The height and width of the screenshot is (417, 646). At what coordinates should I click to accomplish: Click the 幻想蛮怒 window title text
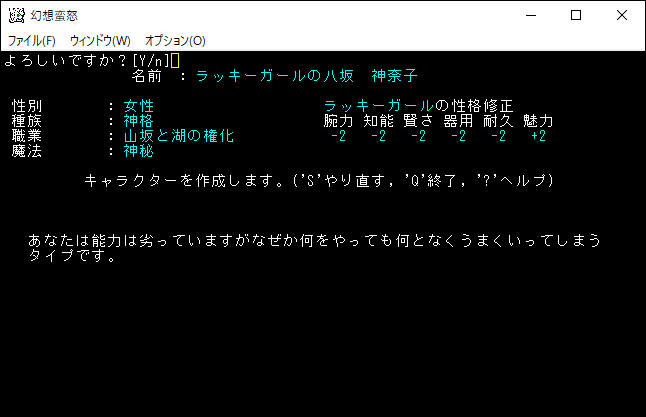tap(57, 15)
